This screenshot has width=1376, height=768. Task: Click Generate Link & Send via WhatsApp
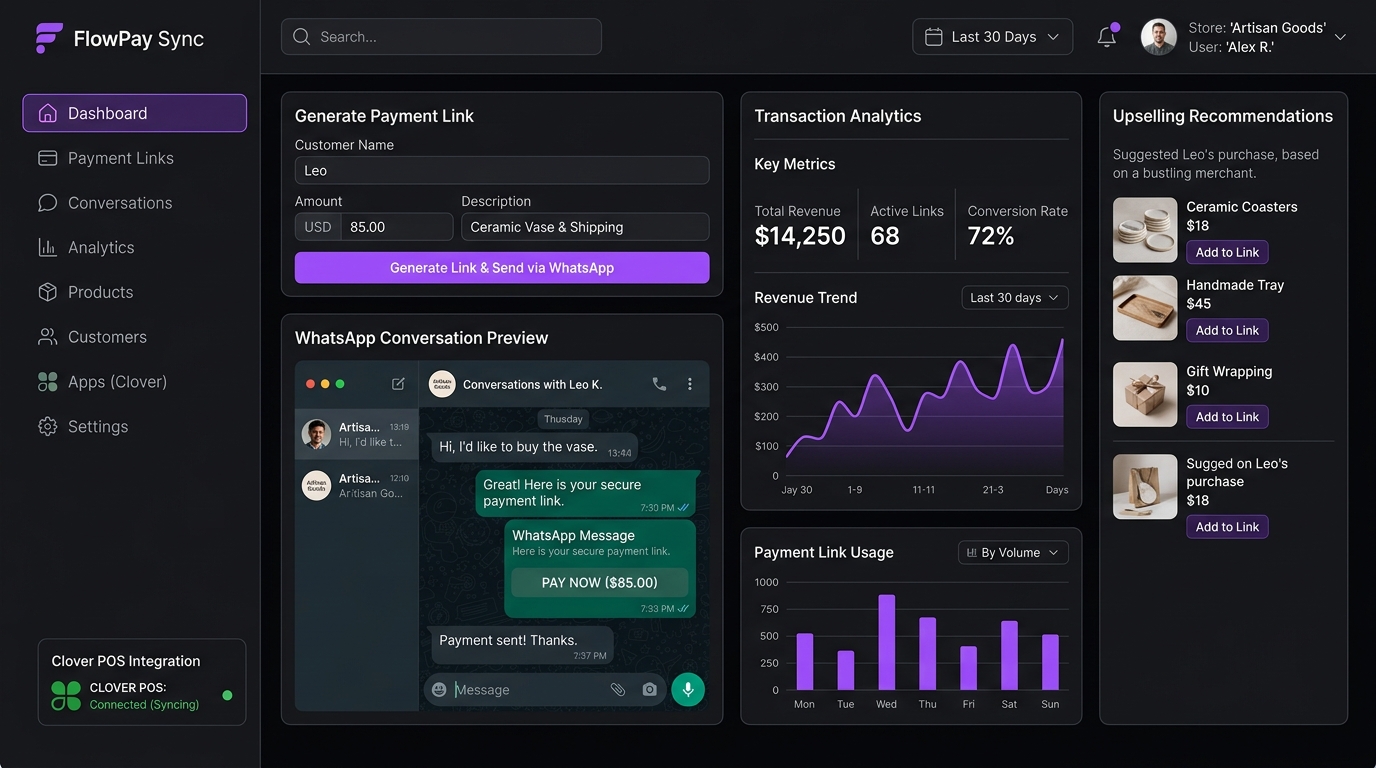click(x=502, y=268)
